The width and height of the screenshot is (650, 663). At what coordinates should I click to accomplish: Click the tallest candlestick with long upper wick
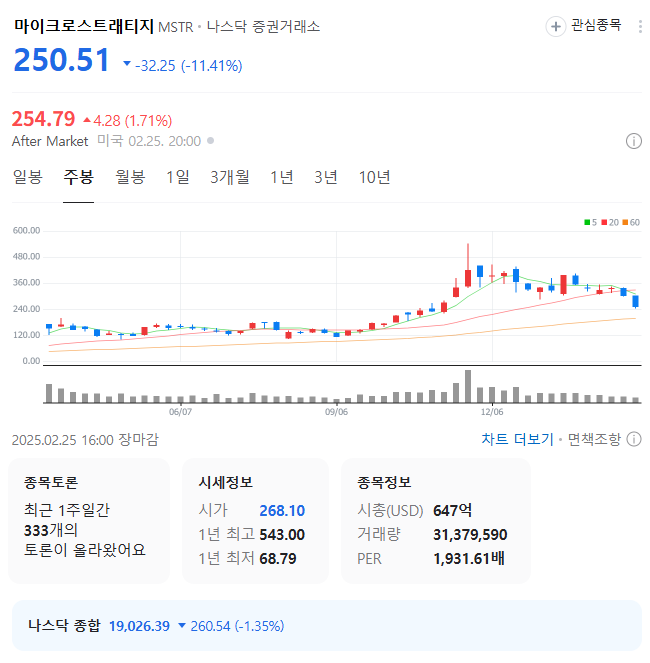click(x=468, y=266)
